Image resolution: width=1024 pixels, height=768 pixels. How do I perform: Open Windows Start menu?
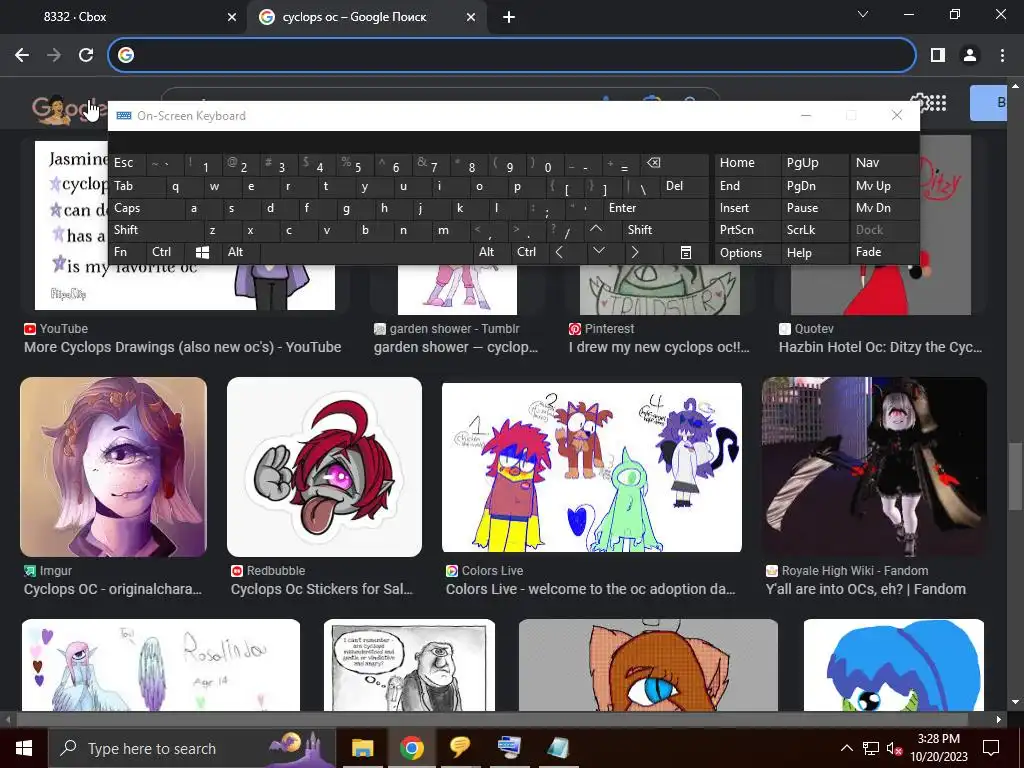[24, 748]
